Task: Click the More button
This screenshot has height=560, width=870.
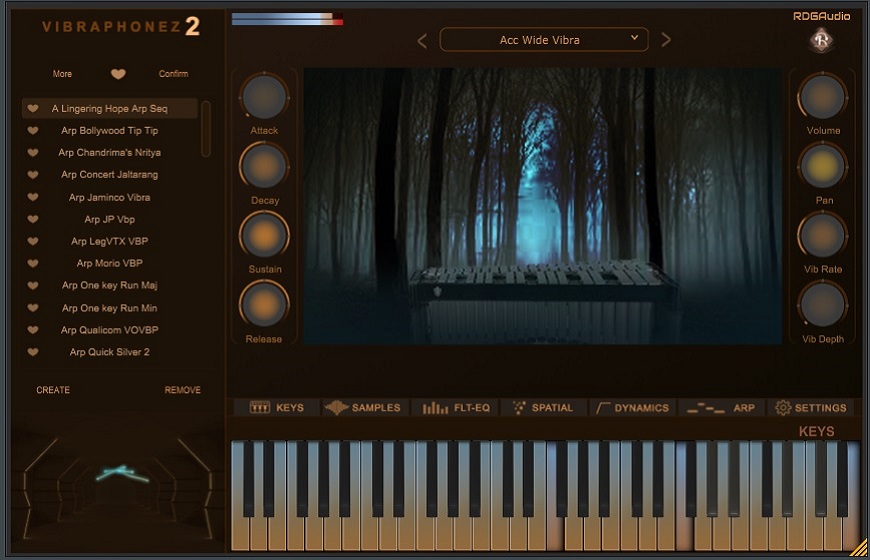Action: click(x=62, y=74)
